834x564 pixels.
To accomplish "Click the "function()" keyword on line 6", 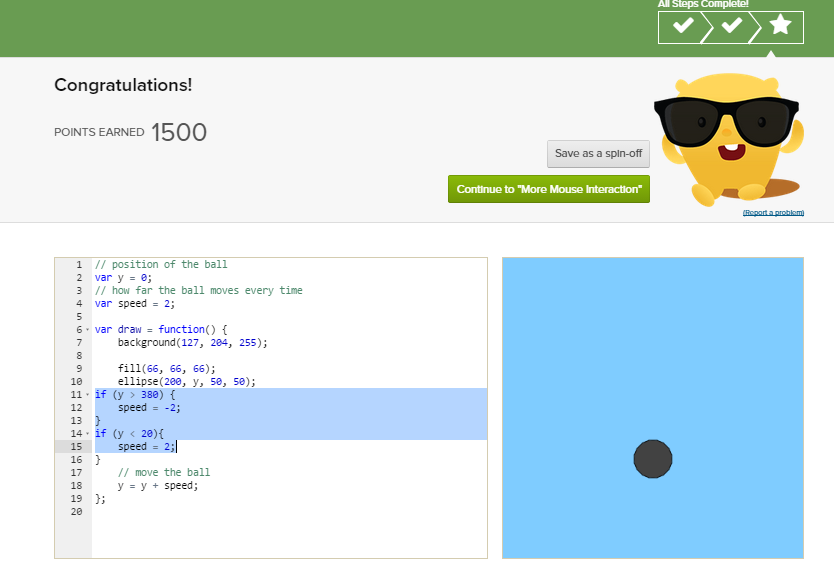I will pos(187,329).
